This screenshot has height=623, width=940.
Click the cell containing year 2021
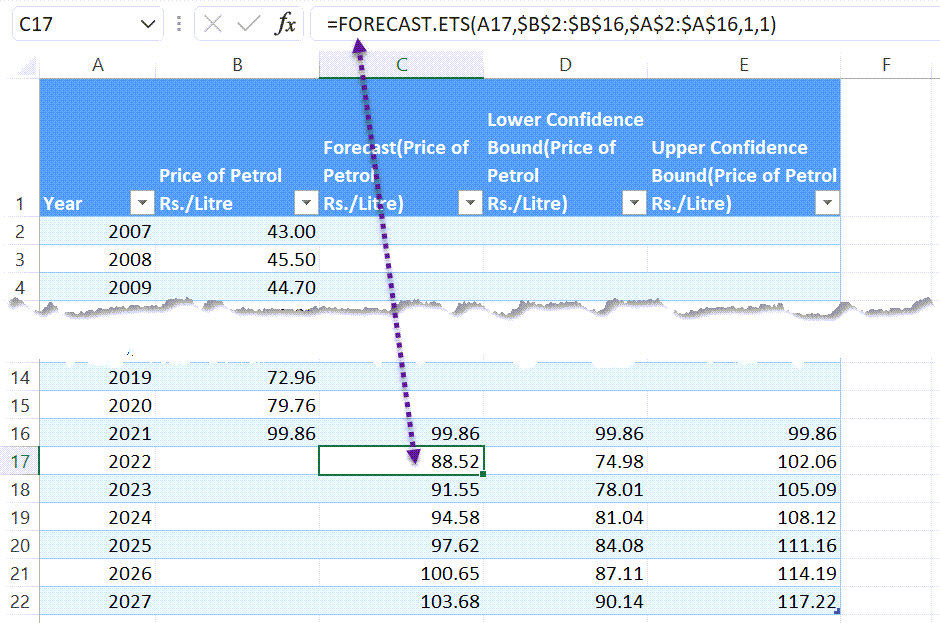pos(98,433)
